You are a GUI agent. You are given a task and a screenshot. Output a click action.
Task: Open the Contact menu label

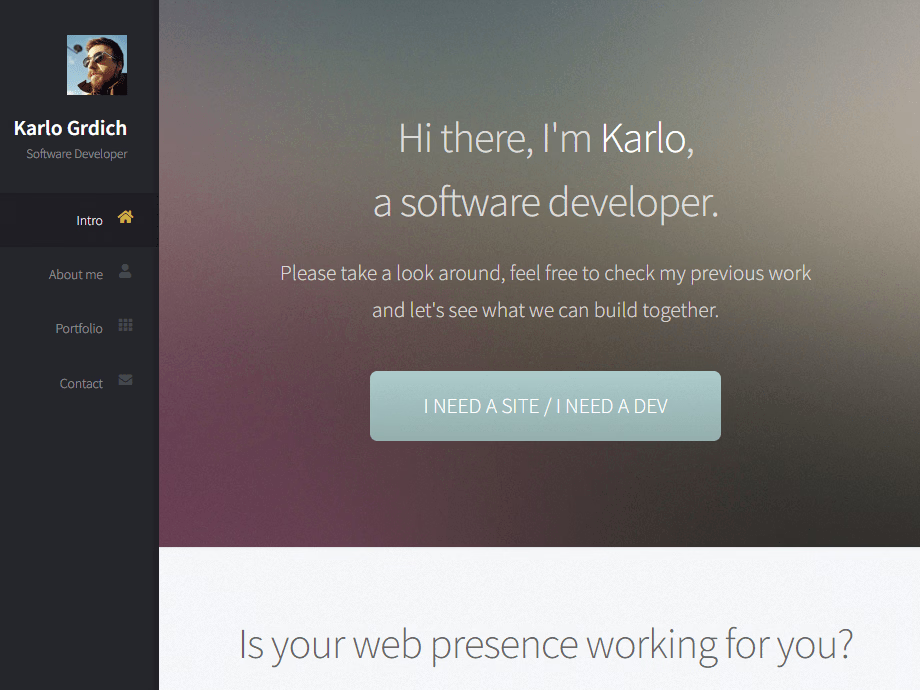(x=81, y=384)
